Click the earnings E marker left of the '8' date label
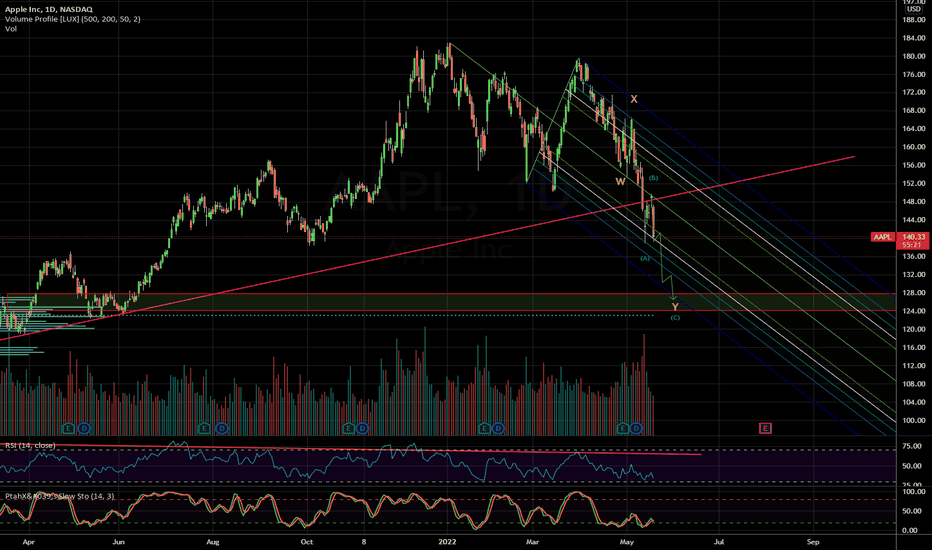Viewport: 932px width, 550px height. (x=348, y=428)
